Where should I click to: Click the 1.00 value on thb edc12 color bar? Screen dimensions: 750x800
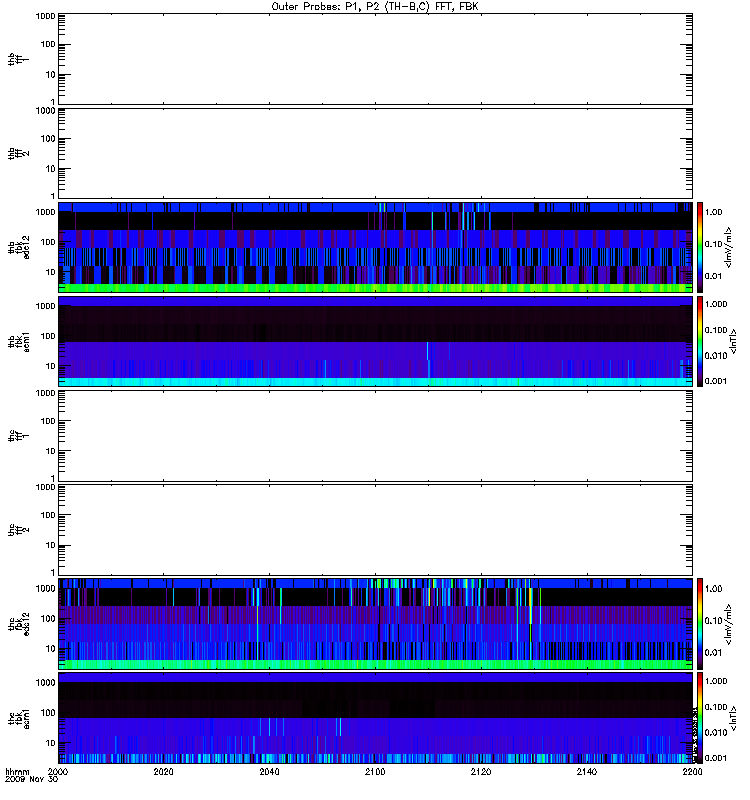713,212
